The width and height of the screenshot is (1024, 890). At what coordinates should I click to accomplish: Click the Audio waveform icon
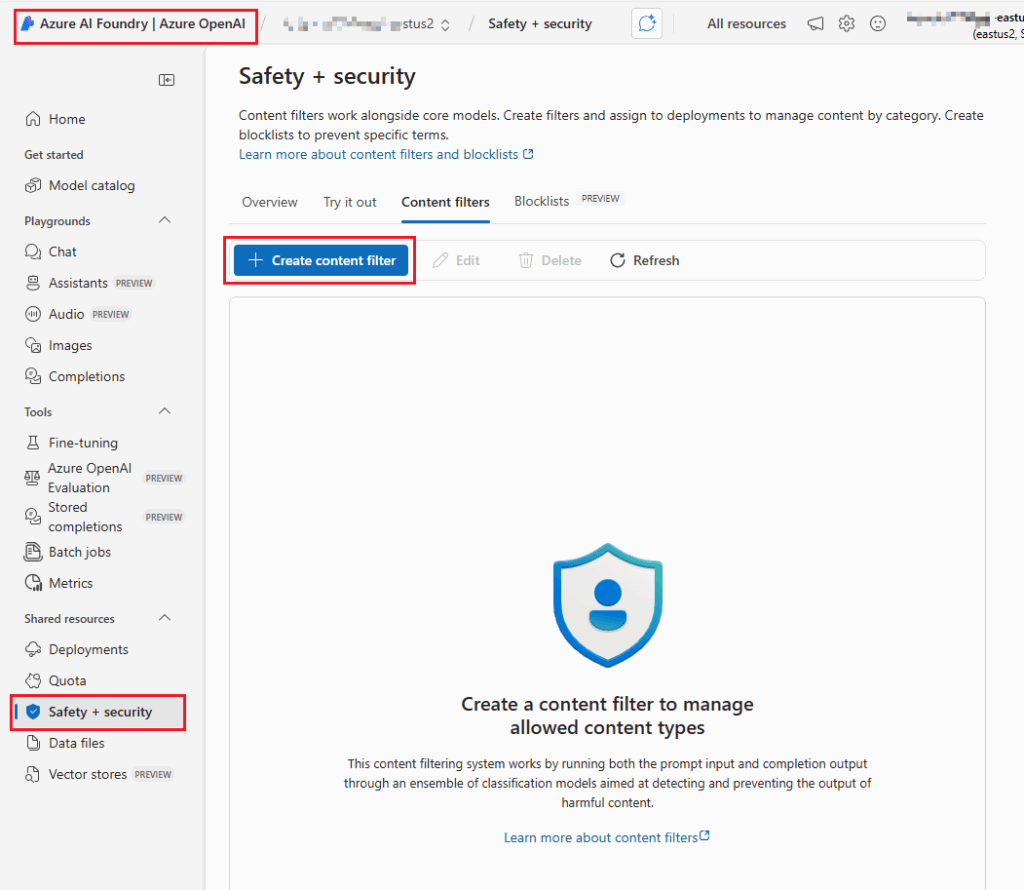point(33,314)
